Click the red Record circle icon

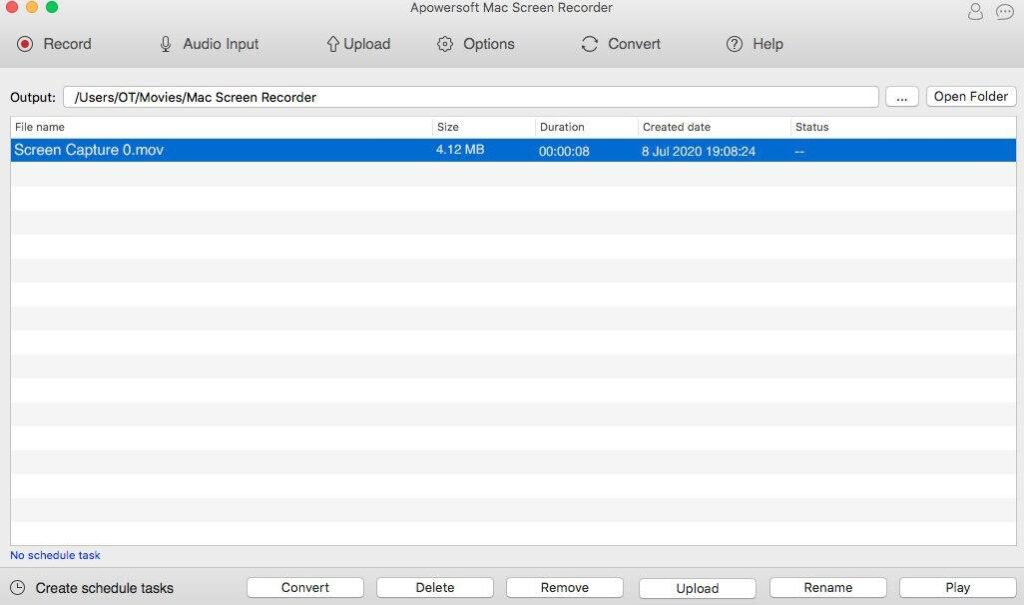(x=25, y=44)
